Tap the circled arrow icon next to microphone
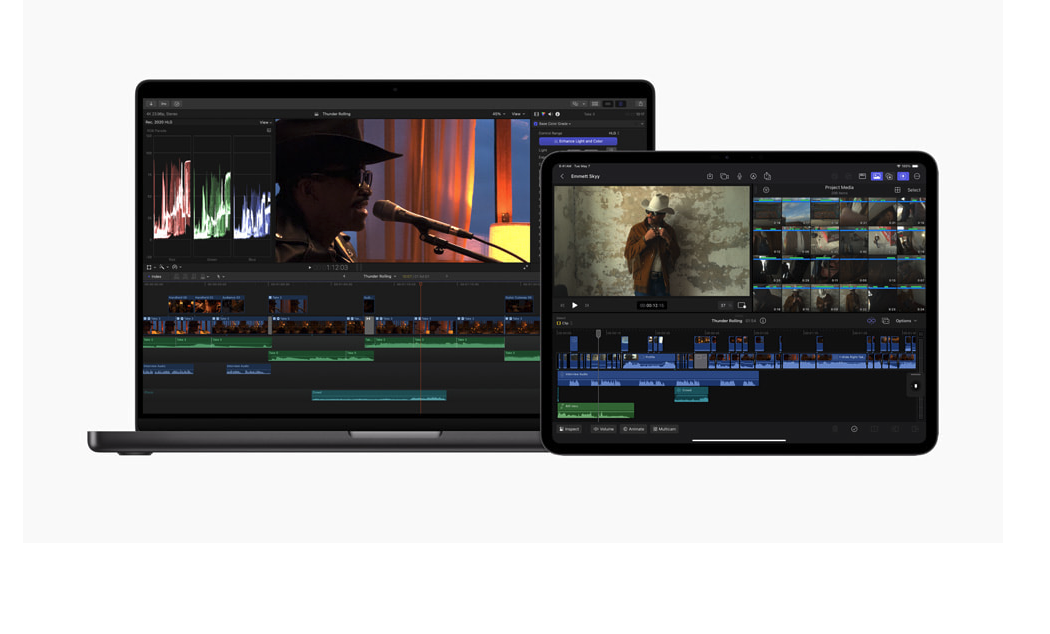 pos(753,177)
